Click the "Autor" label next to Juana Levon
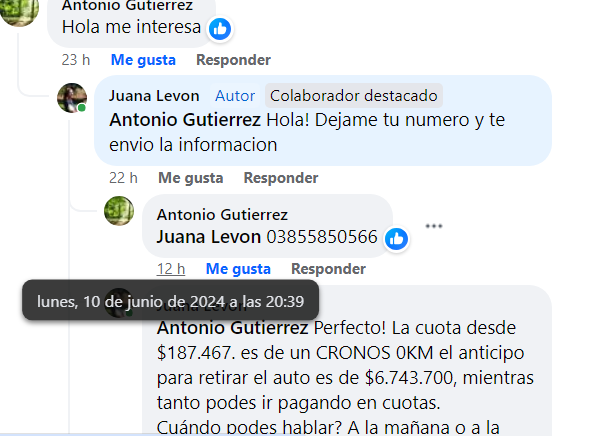The image size is (595, 436). [235, 96]
